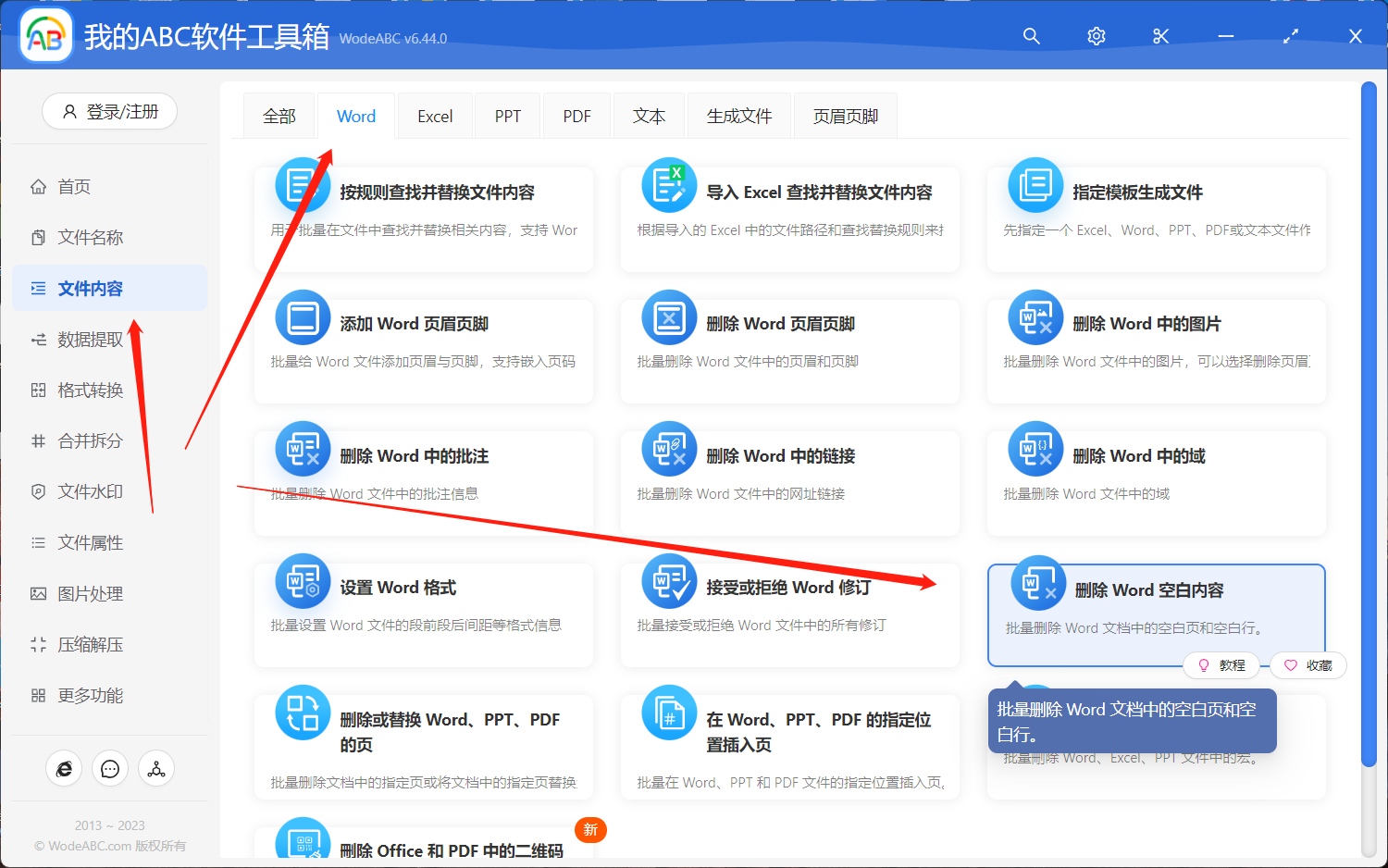Open the search icon in title bar
This screenshot has height=868, width=1388.
1032,36
